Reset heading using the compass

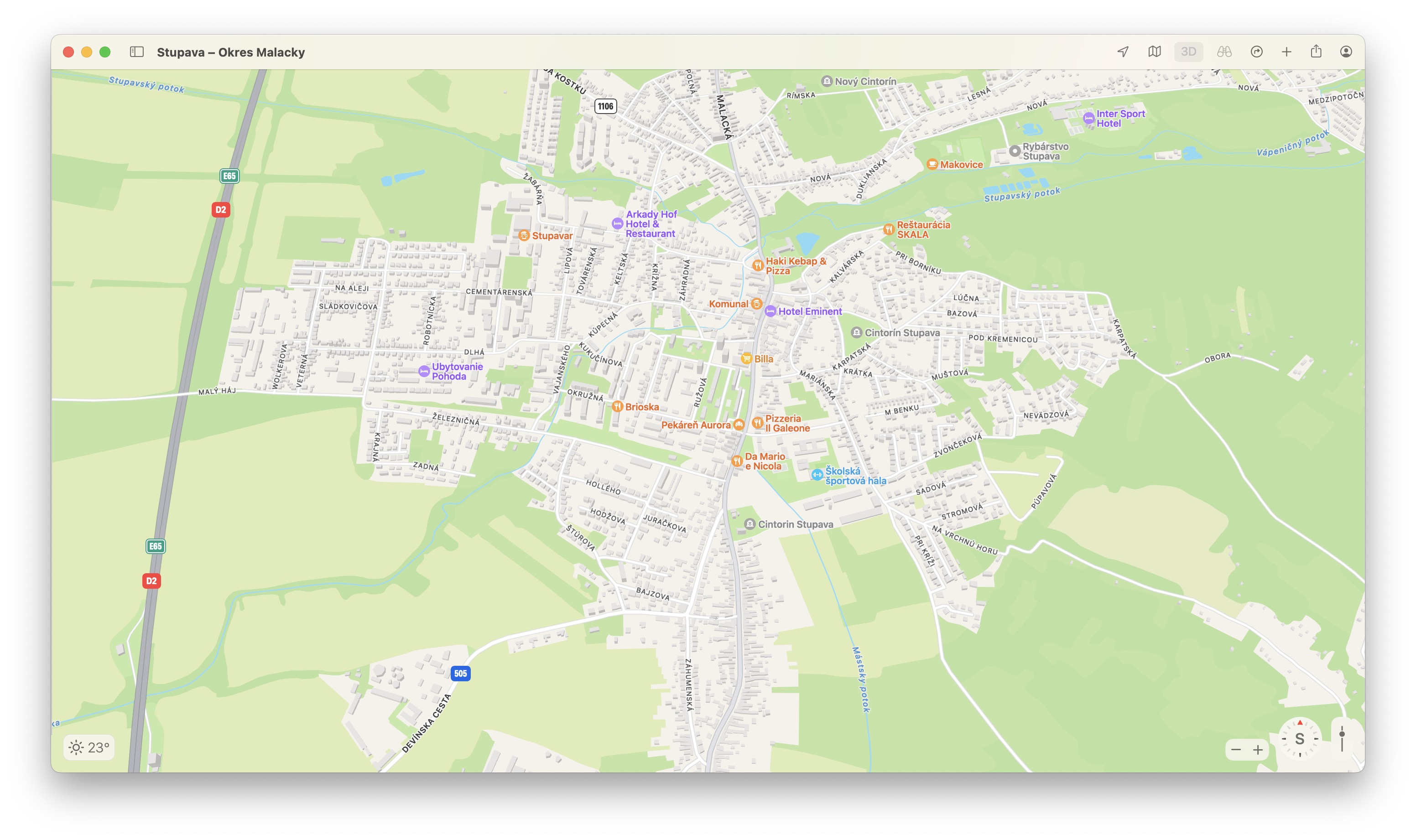[x=1300, y=739]
